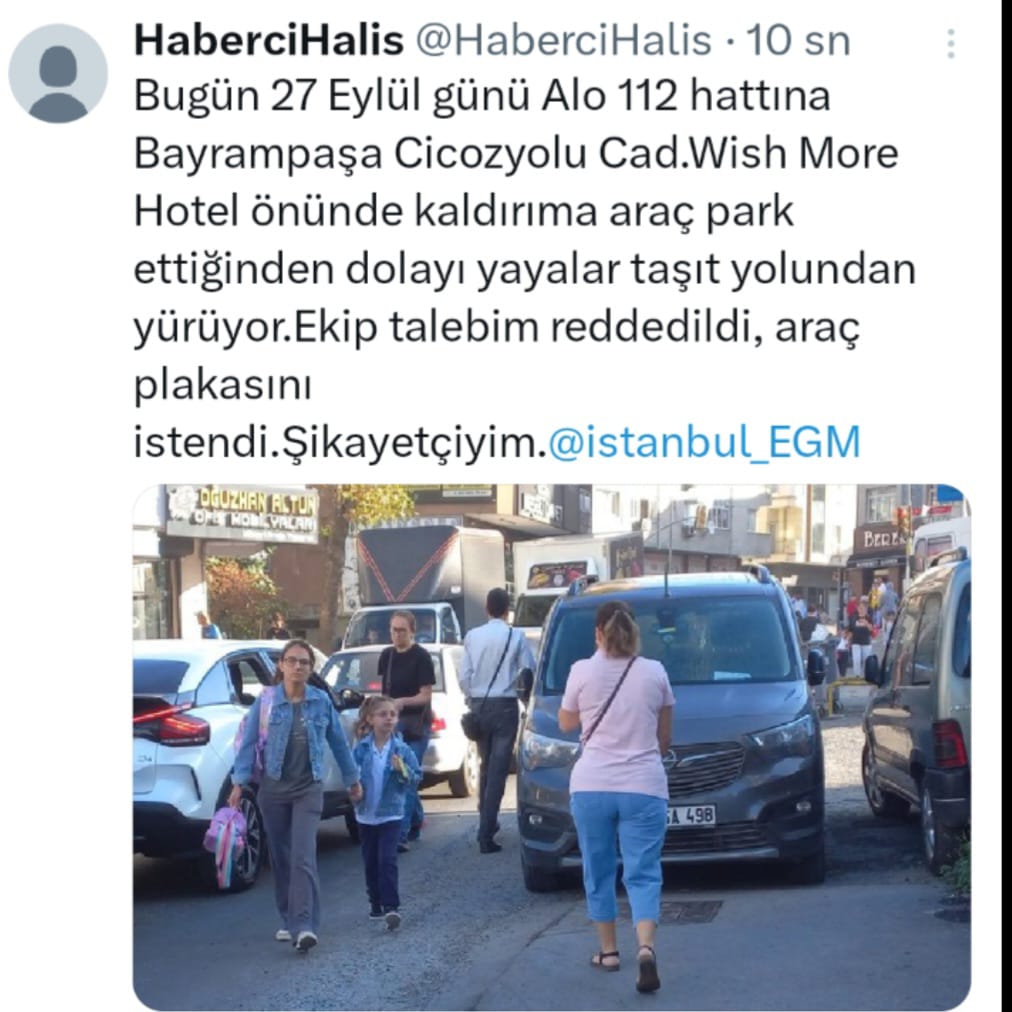Click the Wish More Hotel text line
Viewport: 1012px width, 1012px height.
coord(516,154)
